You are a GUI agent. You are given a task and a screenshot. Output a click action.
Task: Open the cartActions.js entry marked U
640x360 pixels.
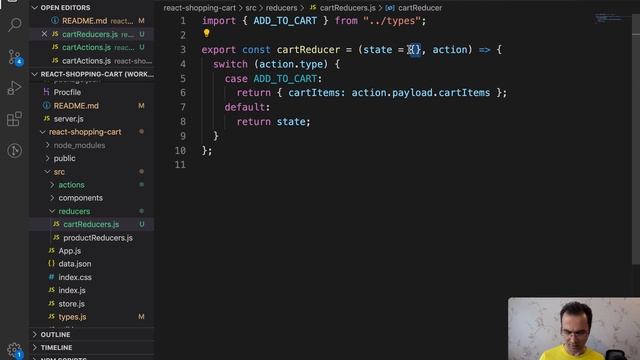[92, 47]
